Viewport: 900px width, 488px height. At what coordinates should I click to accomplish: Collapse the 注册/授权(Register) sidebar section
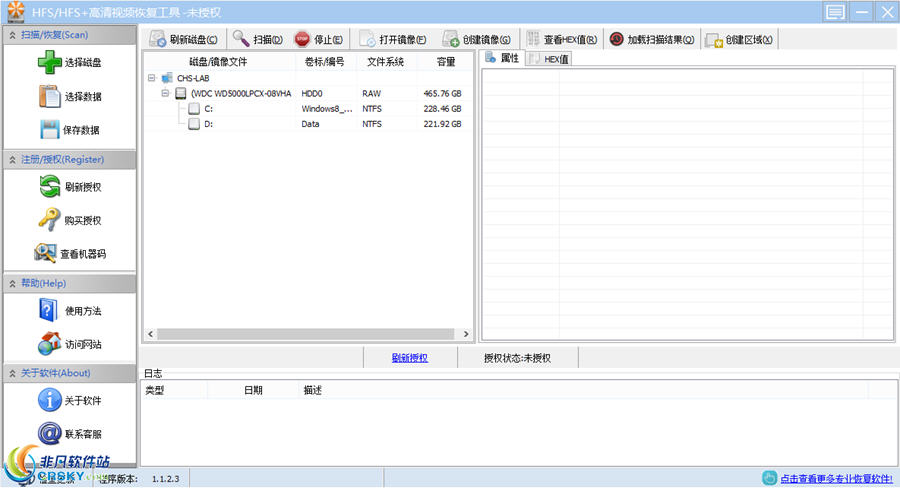tap(12, 160)
